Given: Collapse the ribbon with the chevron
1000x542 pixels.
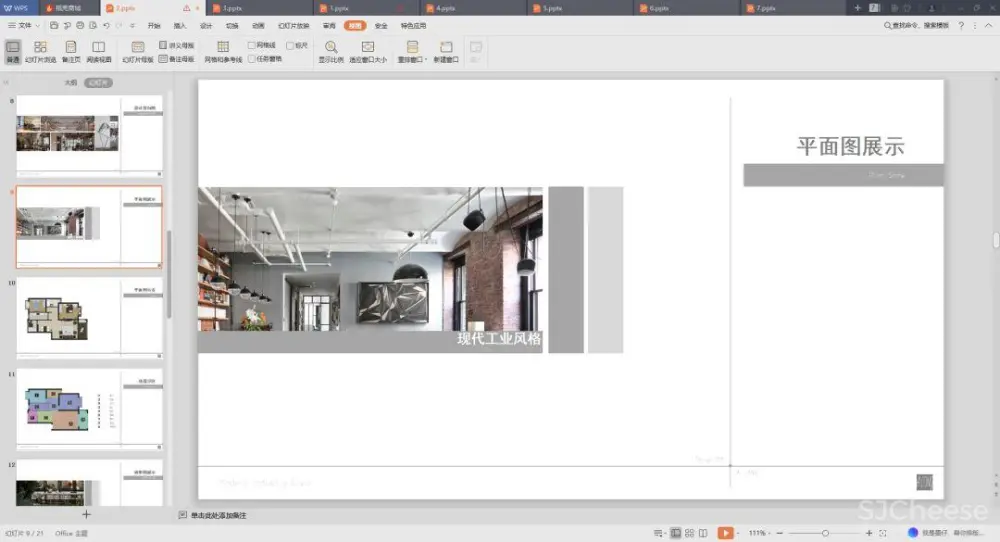Looking at the screenshot, I should pos(989,25).
